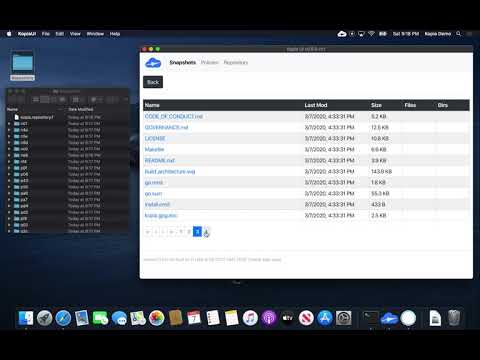Select the kopia.repository file in Finder
Viewport: 480px width, 360px height.
click(37, 117)
